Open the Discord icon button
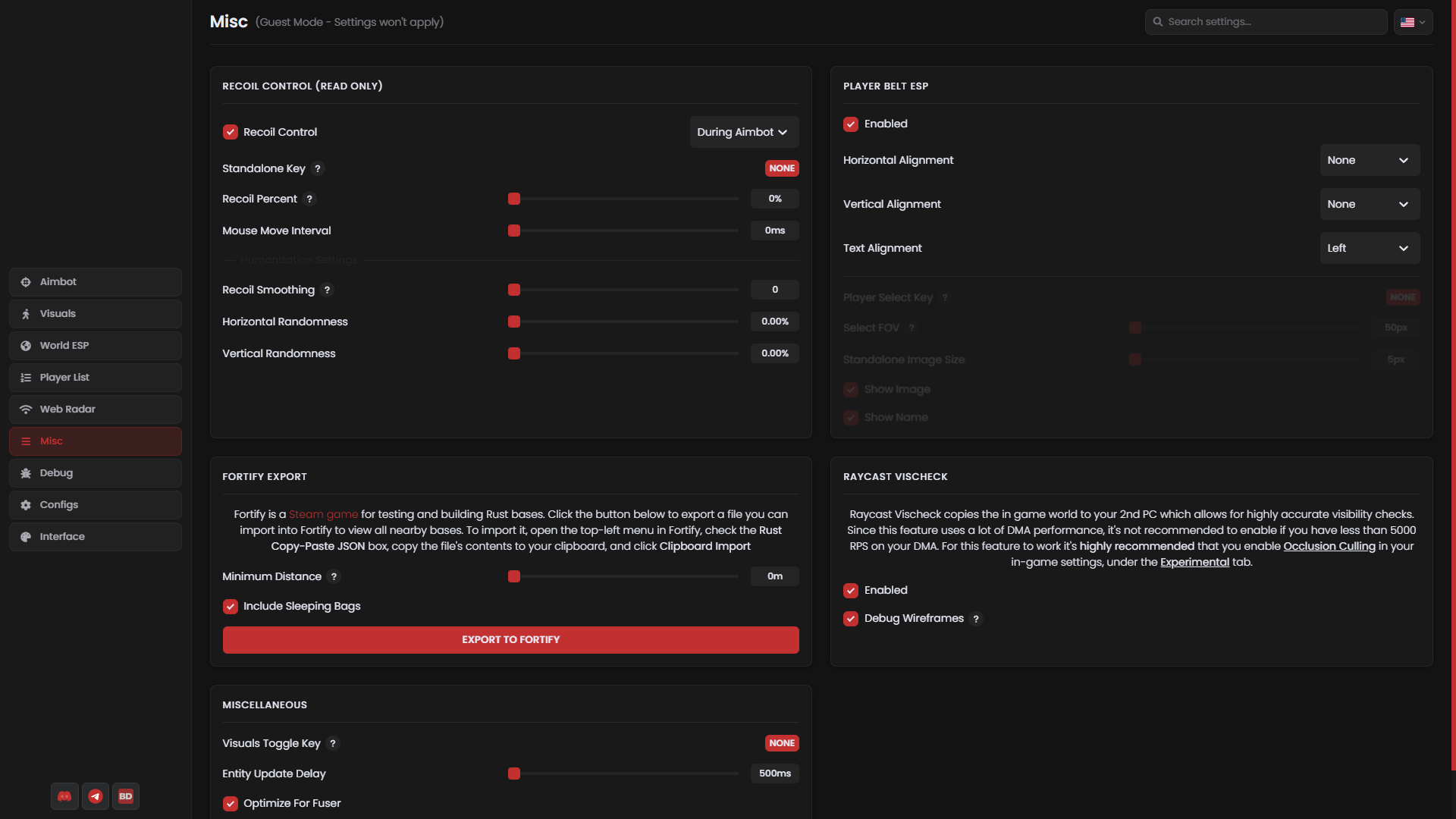Image resolution: width=1456 pixels, height=819 pixels. click(64, 796)
